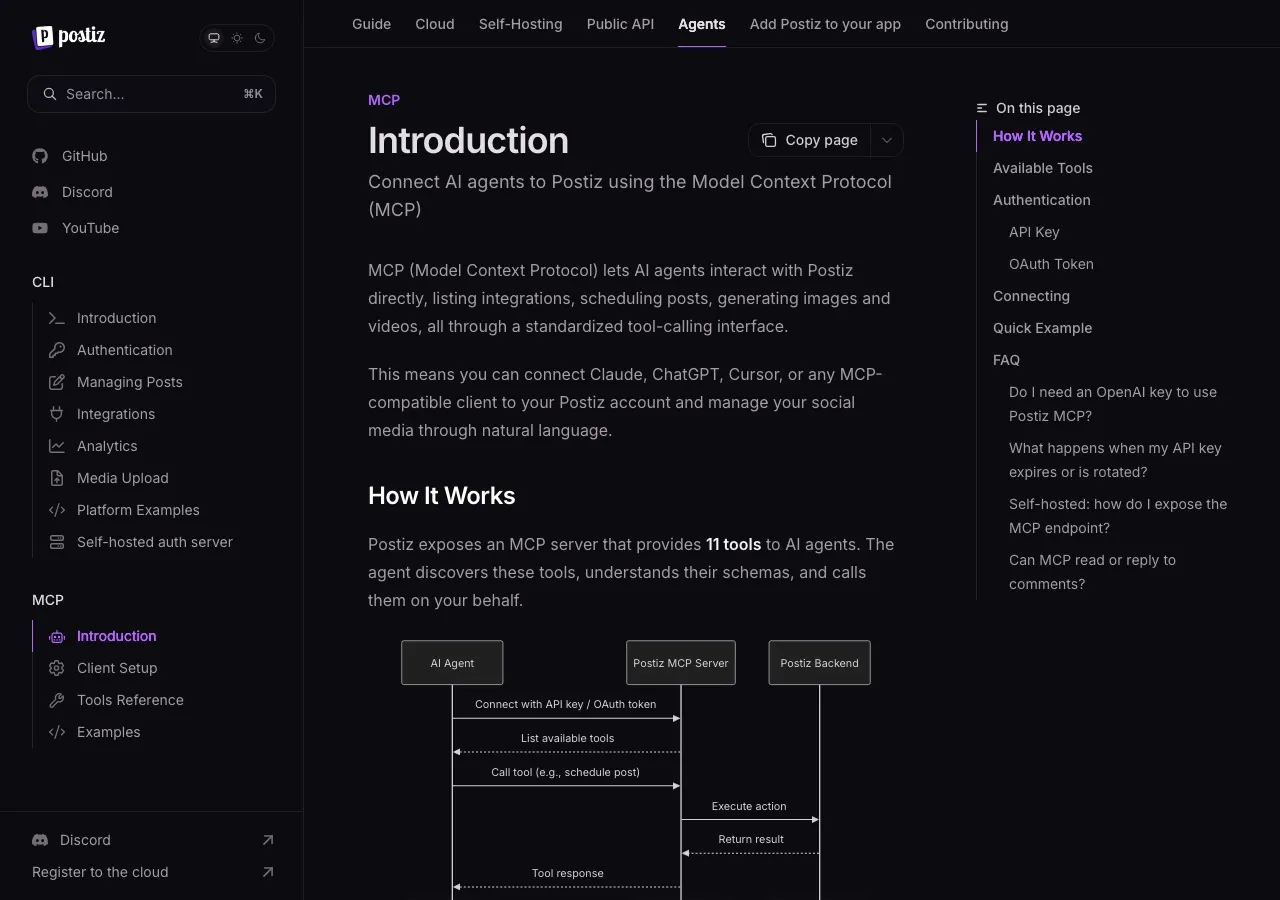Click the AI Agent diagram box
The image size is (1280, 900).
(452, 663)
